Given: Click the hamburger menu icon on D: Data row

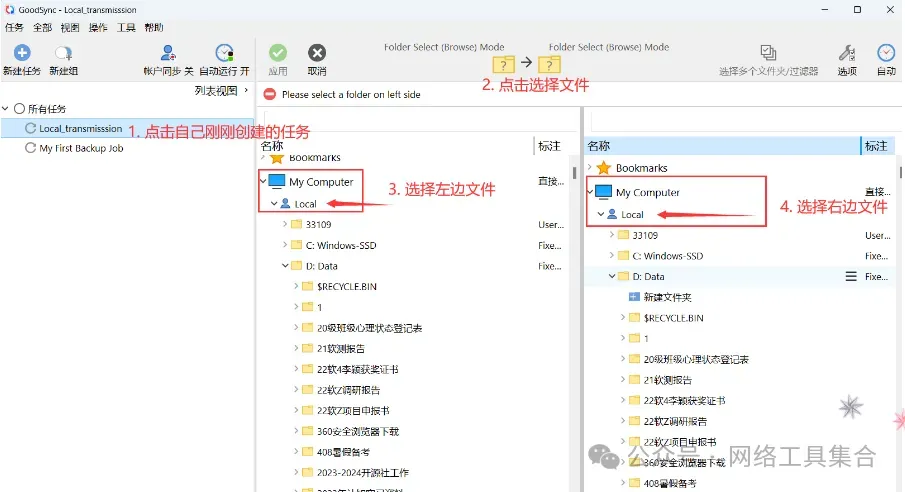Looking at the screenshot, I should coord(851,277).
